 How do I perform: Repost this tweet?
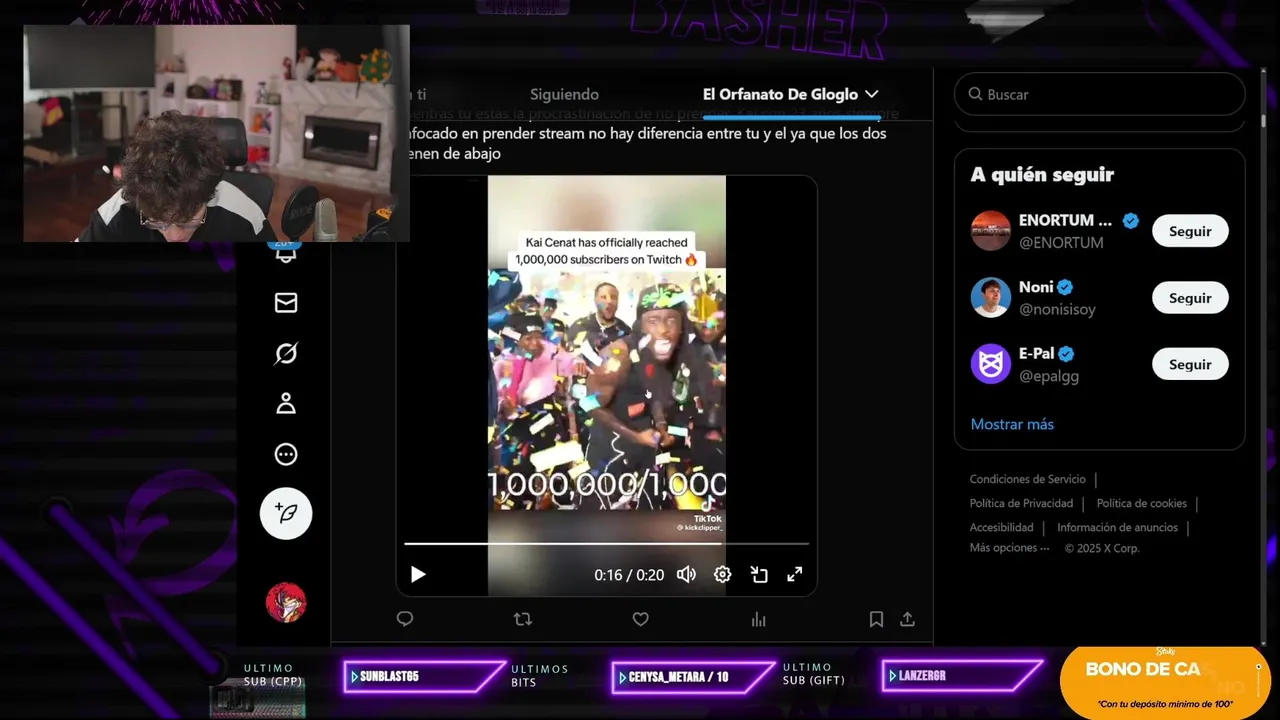pyautogui.click(x=523, y=619)
